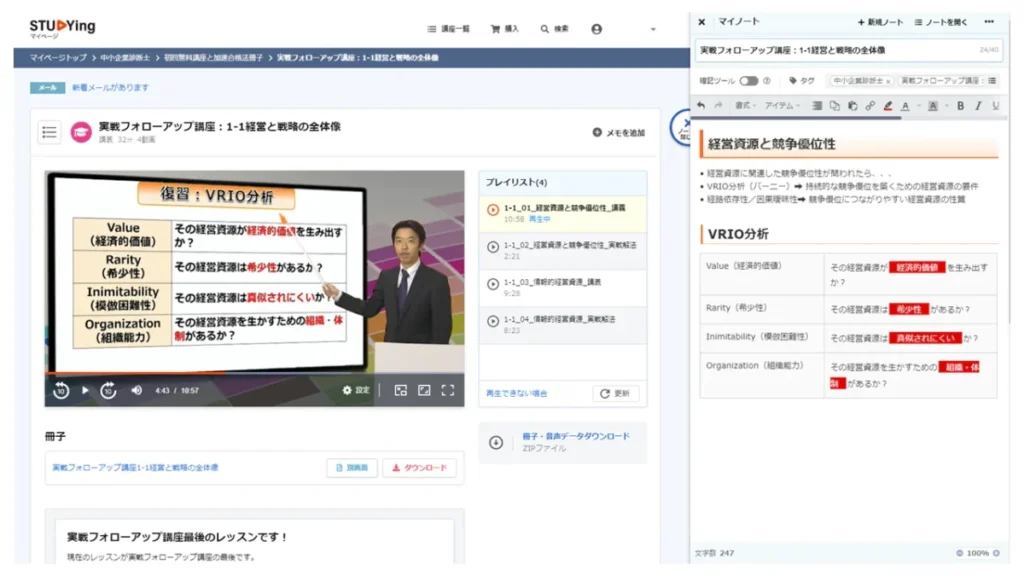Viewport: 1024px width, 576px height.
Task: Remove the 中小企業診断士 tag
Action: (x=888, y=82)
